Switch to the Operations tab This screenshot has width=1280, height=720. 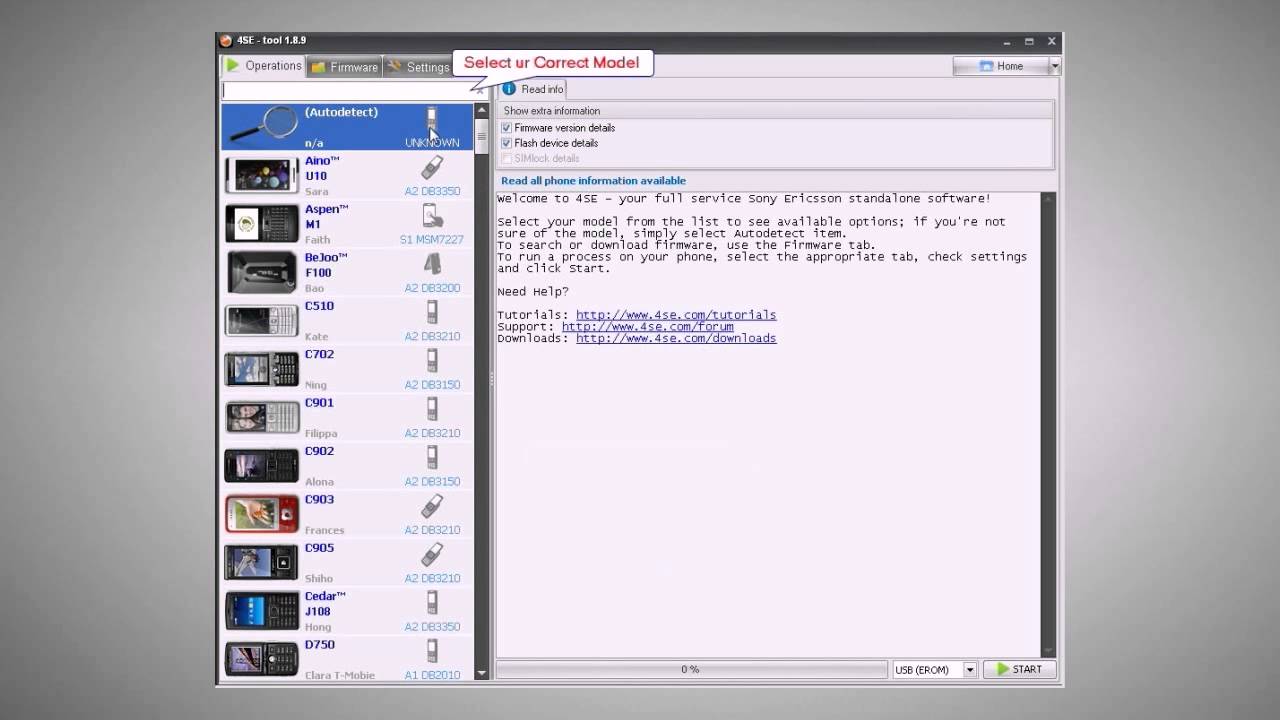[263, 66]
